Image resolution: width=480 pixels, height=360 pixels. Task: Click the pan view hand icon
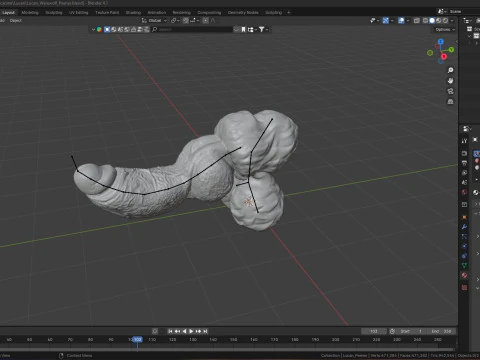pyautogui.click(x=450, y=81)
